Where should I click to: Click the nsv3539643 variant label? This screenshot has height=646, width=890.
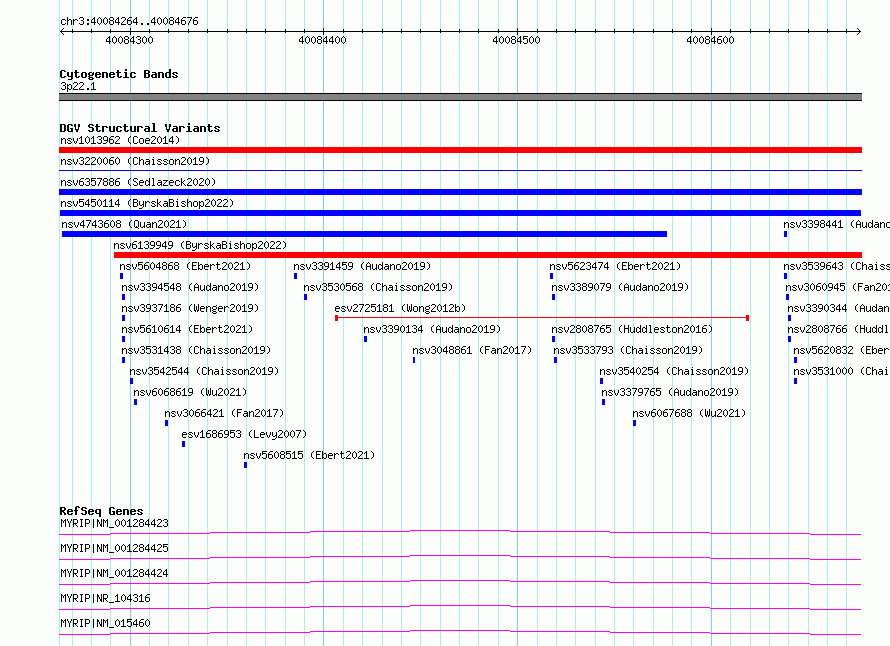click(x=837, y=266)
